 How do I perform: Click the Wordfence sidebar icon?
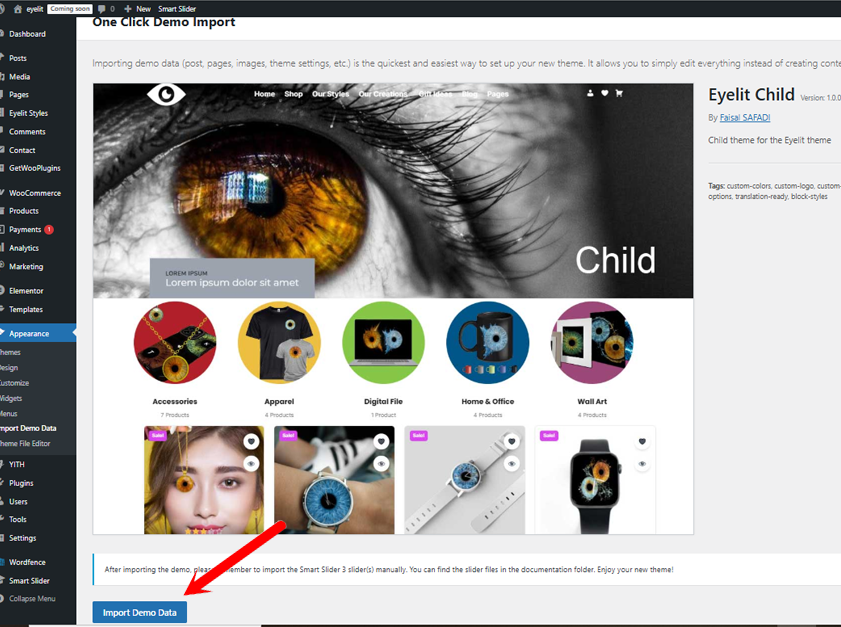(x=2, y=562)
